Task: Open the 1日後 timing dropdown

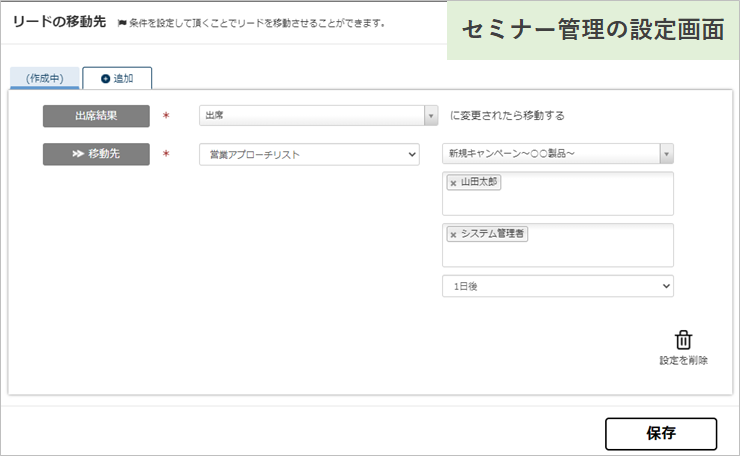Action: point(557,286)
